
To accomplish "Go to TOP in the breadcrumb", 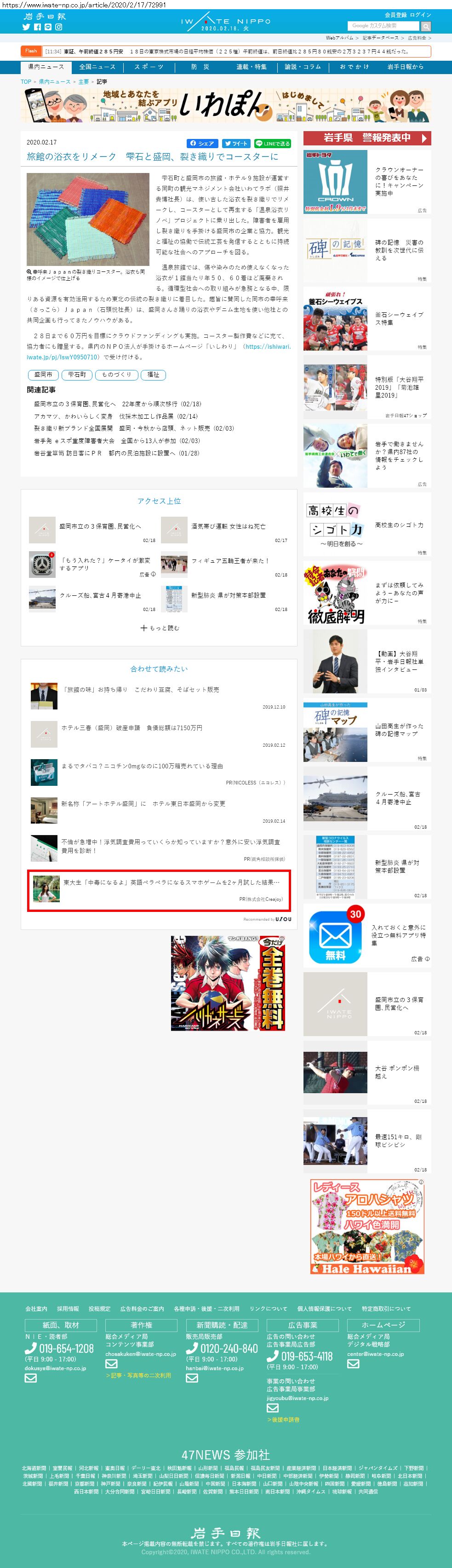I will [x=26, y=81].
